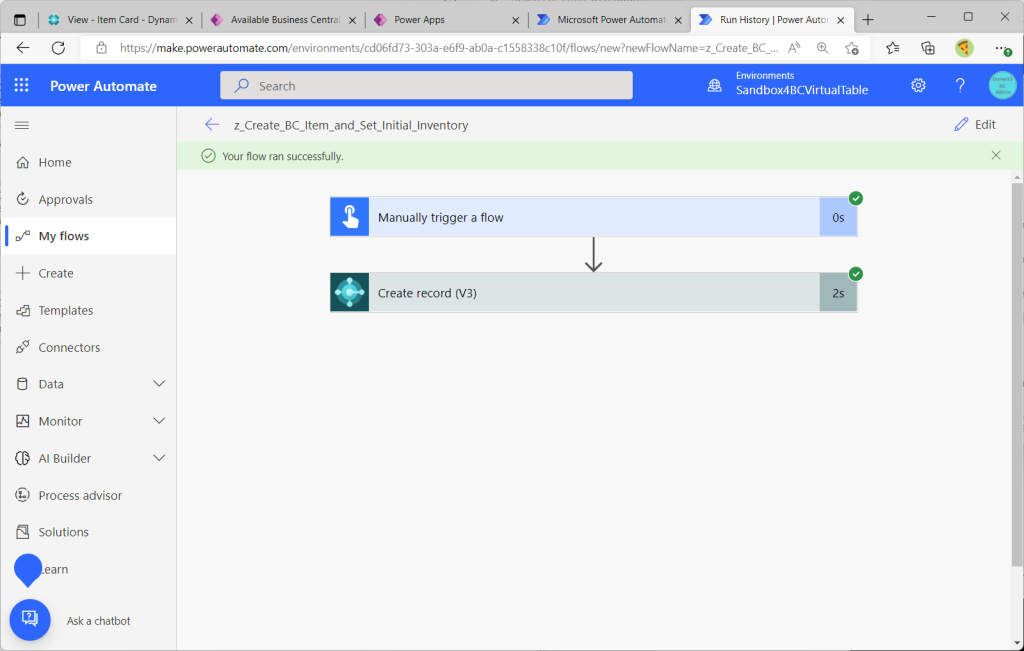The image size is (1024, 651).
Task: Open browser zoom control icon
Action: click(822, 48)
